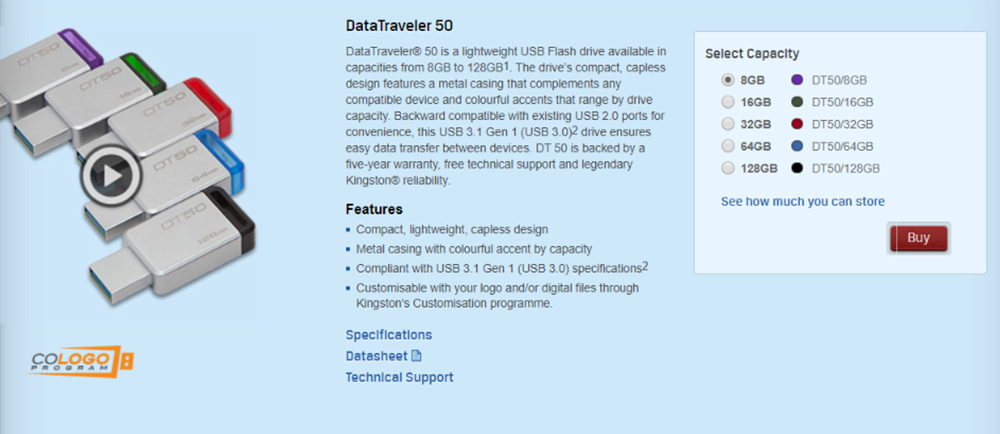
Task: Open the See how much you can store link
Action: click(802, 202)
